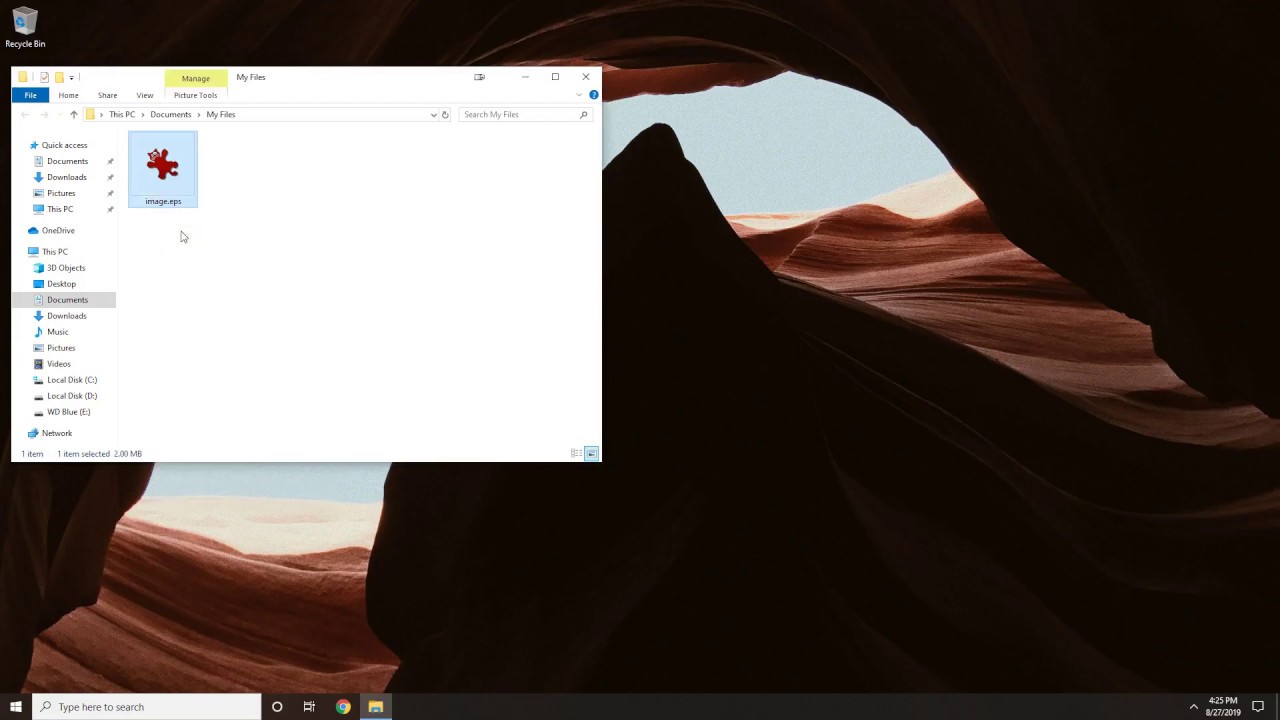1280x720 pixels.
Task: Go forward with the Forward arrow
Action: click(44, 115)
